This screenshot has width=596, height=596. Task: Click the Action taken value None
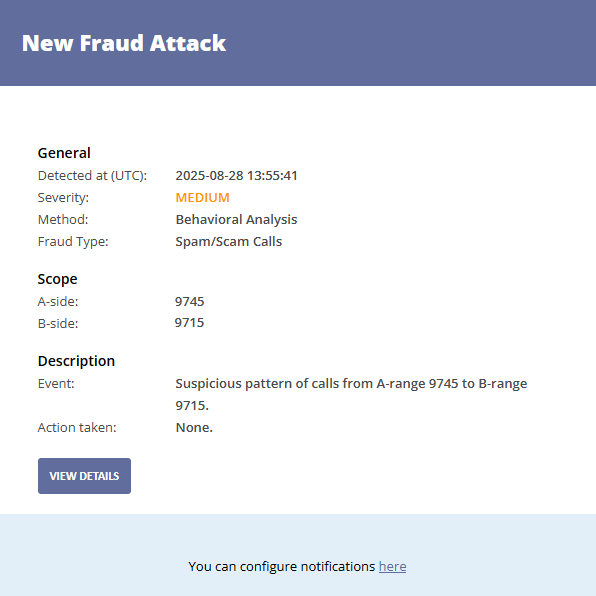[x=194, y=428]
